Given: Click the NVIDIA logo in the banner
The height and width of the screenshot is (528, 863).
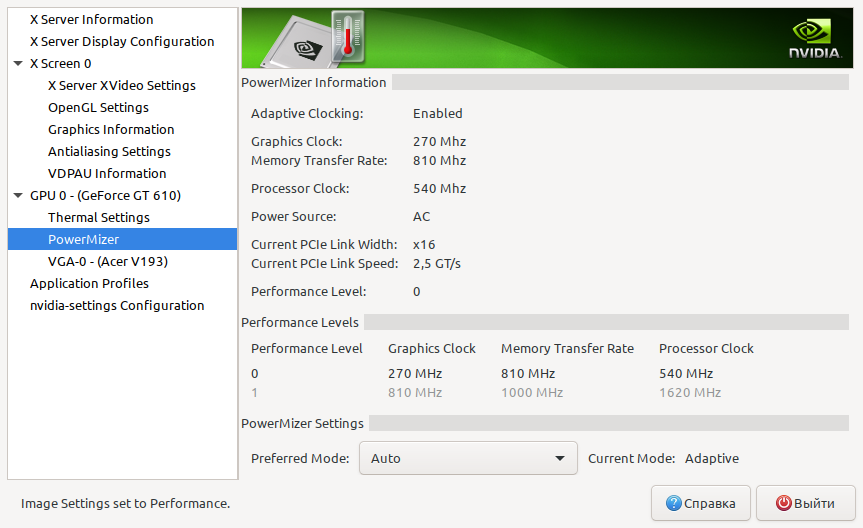Looking at the screenshot, I should [x=815, y=39].
